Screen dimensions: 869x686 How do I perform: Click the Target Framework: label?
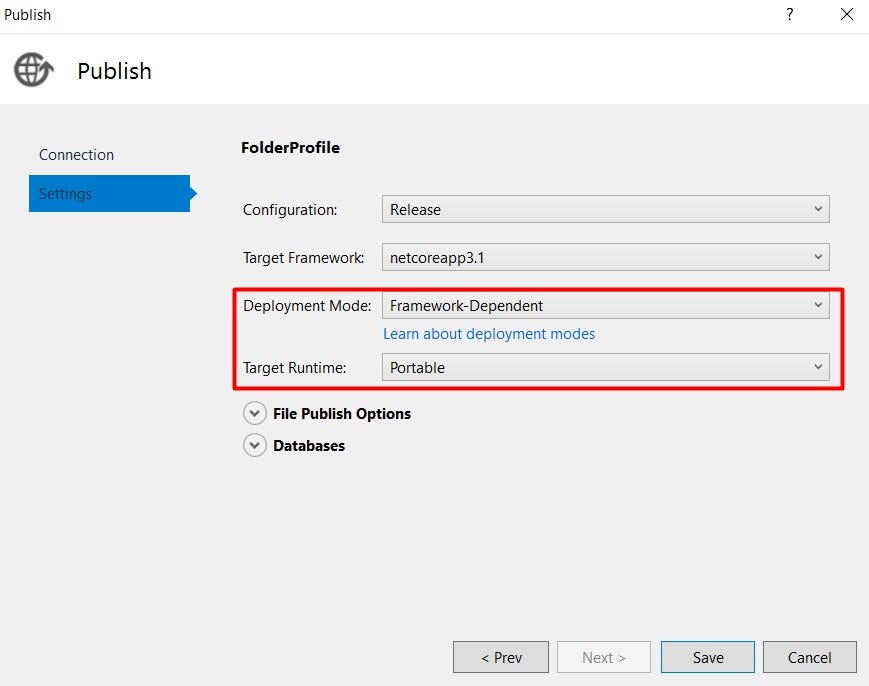[x=304, y=258]
